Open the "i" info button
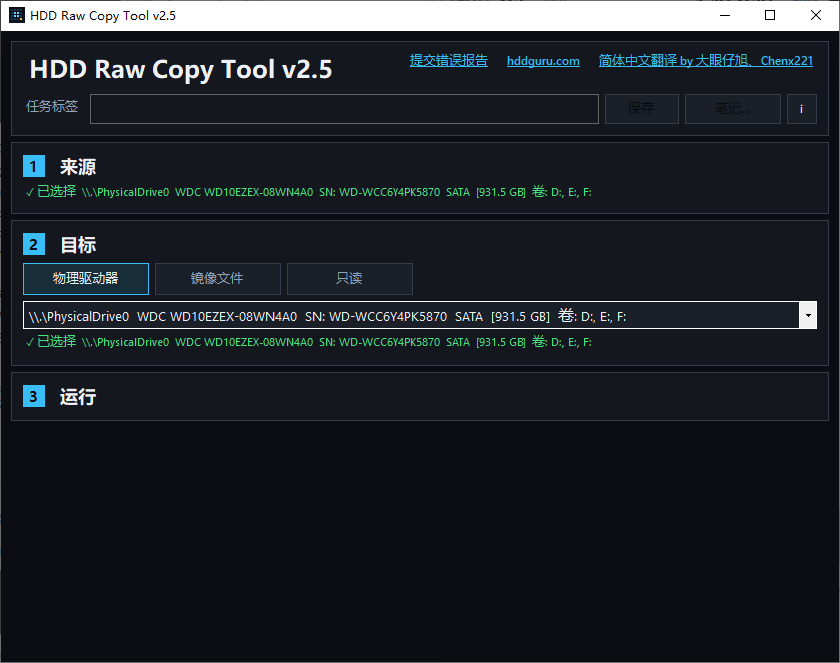This screenshot has width=840, height=663. point(802,109)
